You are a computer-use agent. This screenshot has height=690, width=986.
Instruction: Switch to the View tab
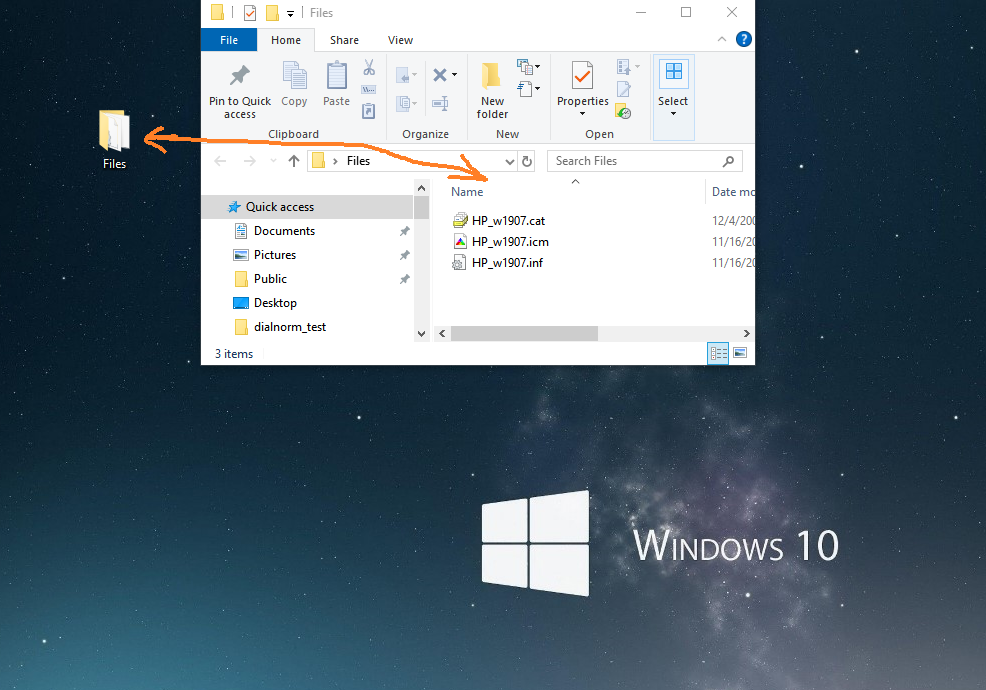tap(401, 40)
